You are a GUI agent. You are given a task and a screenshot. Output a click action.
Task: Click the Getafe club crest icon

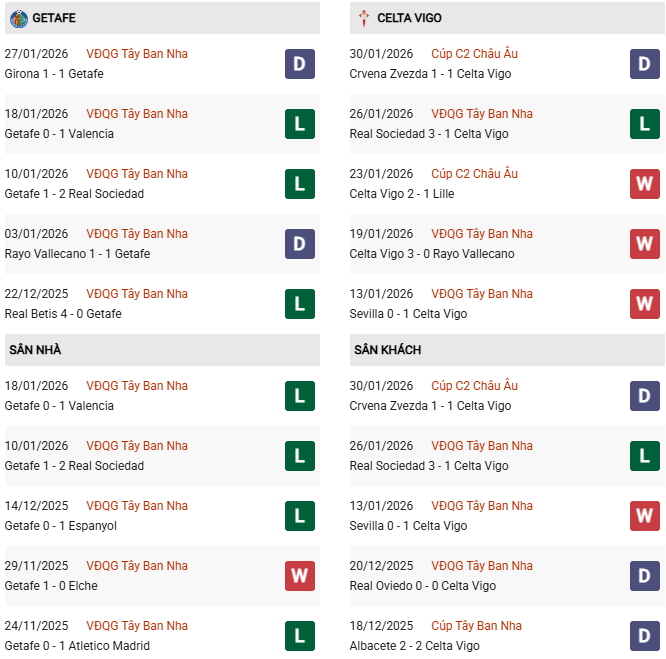18,18
